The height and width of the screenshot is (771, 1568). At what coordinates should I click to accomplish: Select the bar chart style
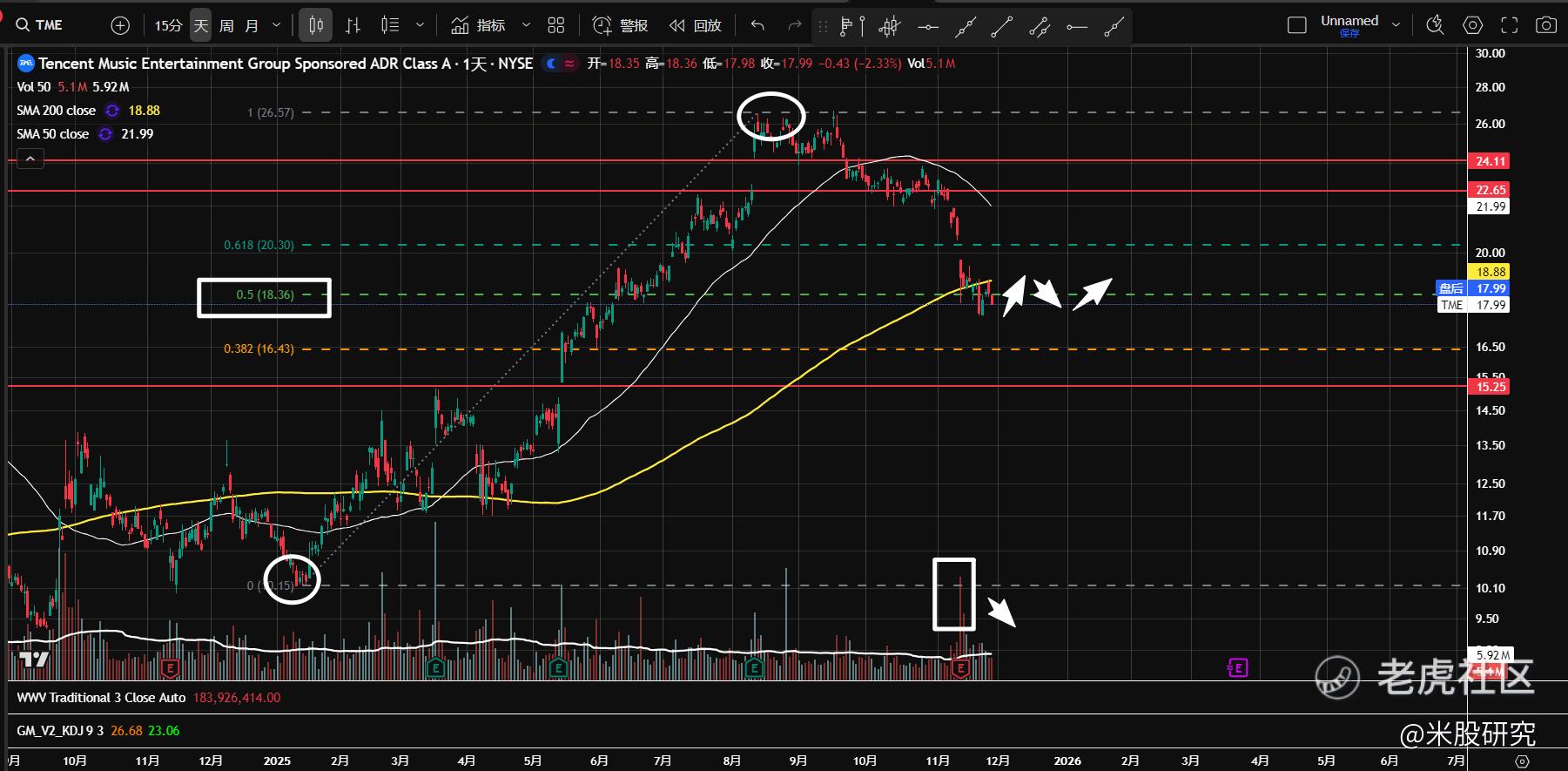(x=353, y=25)
